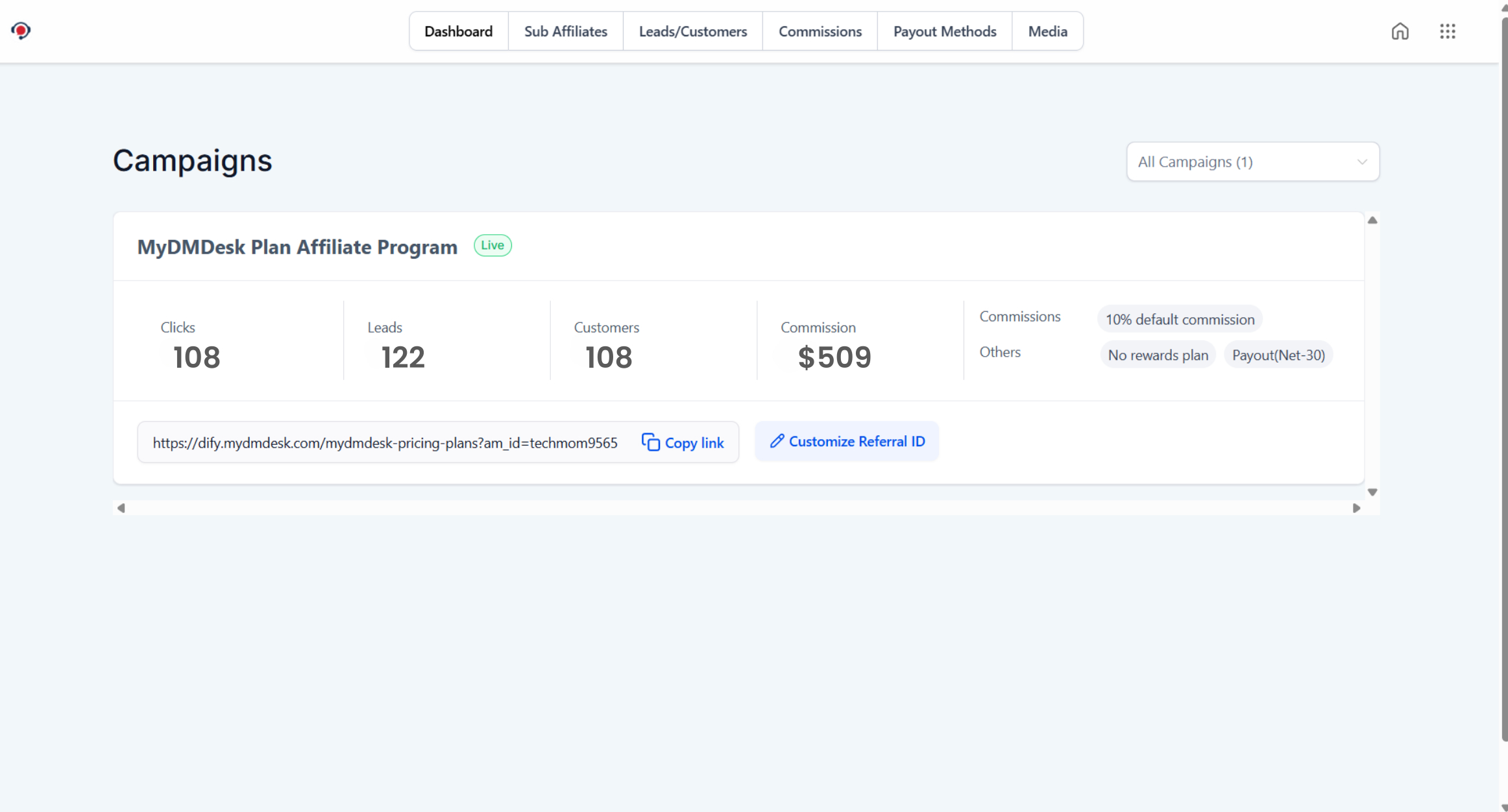The image size is (1508, 812).
Task: Click the MyDMDesk Plan Affiliate Program title
Action: pos(297,246)
